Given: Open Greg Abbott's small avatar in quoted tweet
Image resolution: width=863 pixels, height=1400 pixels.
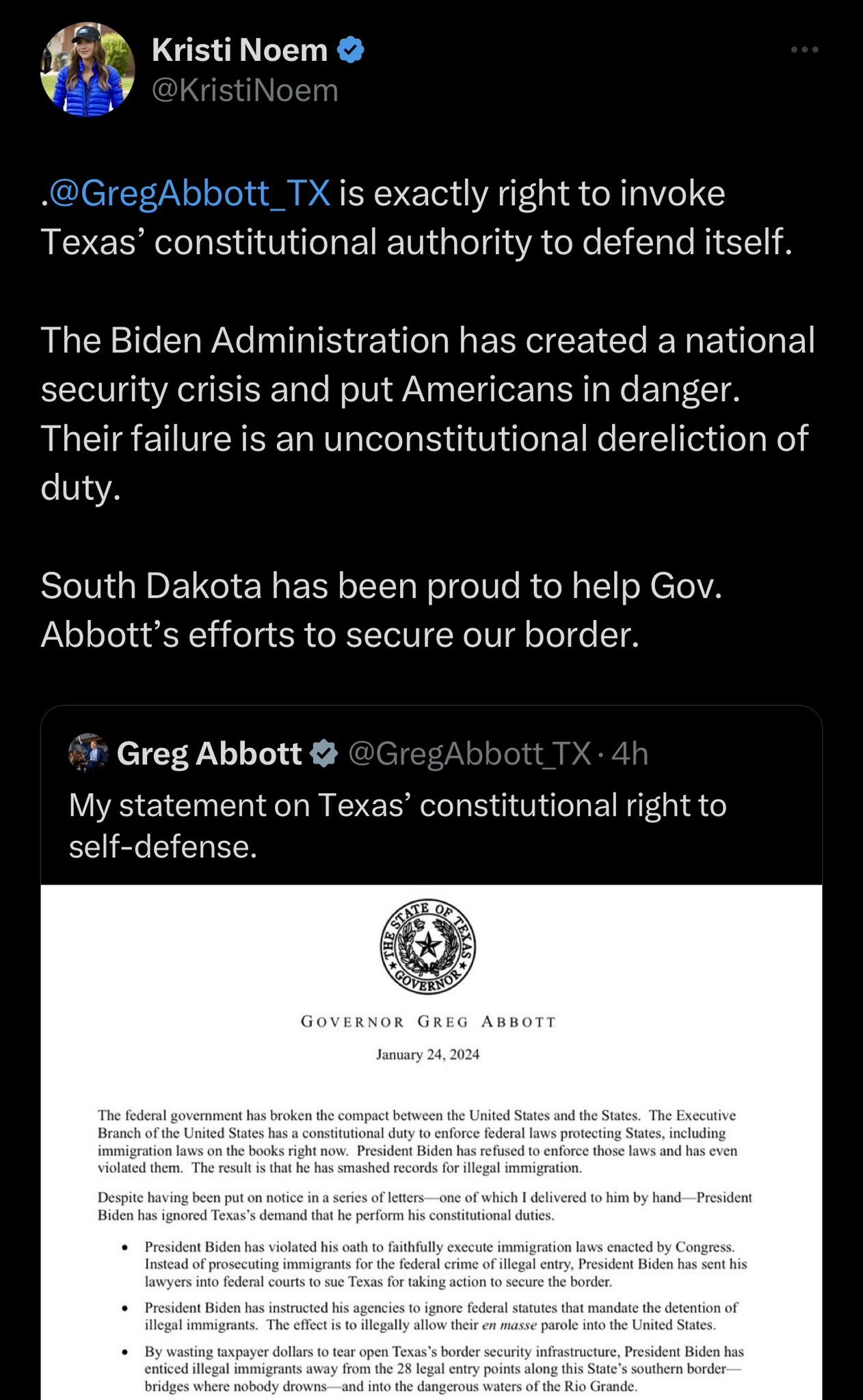Looking at the screenshot, I should click(x=89, y=753).
